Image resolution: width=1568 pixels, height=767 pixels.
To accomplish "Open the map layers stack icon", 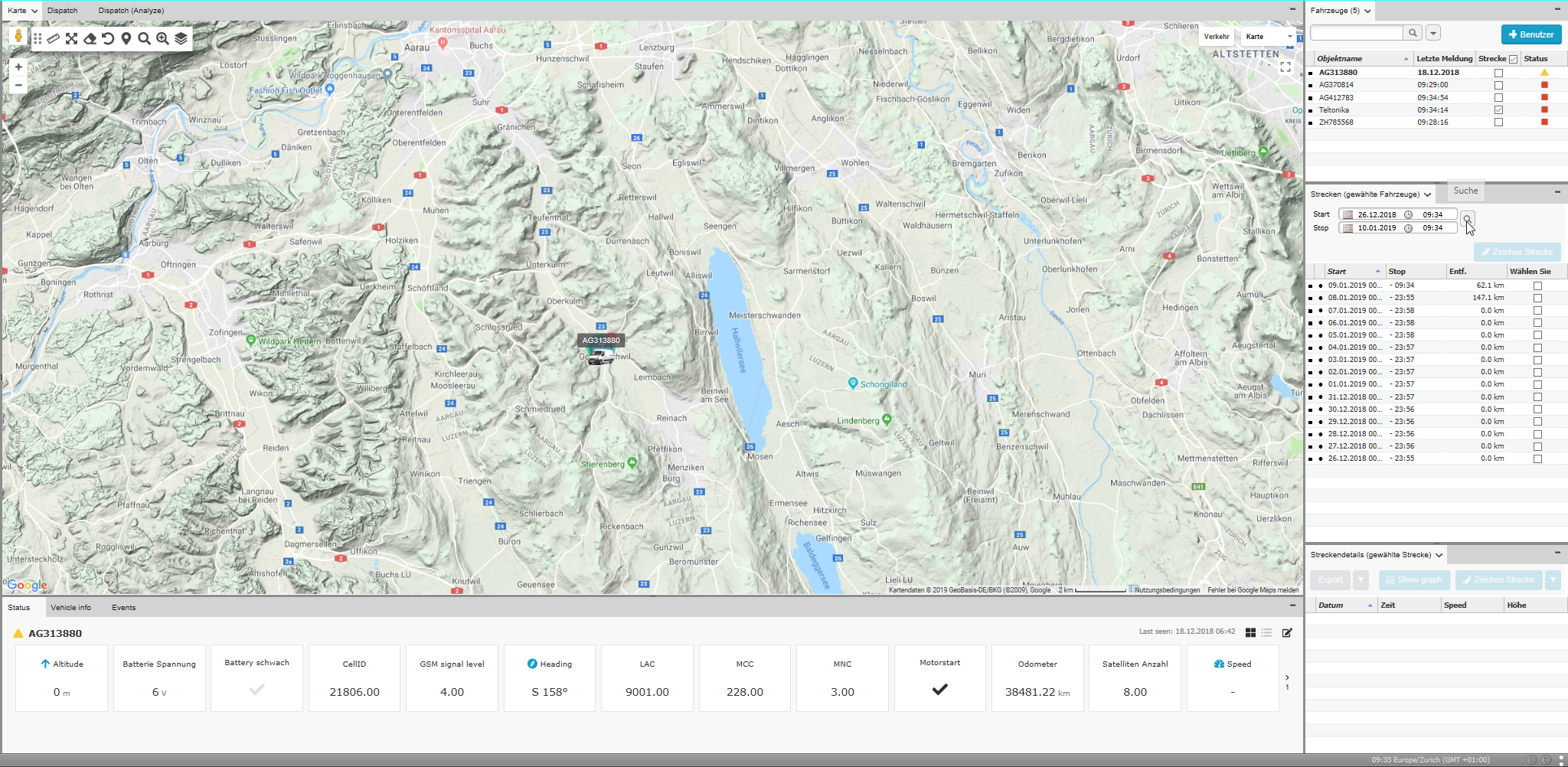I will point(181,38).
